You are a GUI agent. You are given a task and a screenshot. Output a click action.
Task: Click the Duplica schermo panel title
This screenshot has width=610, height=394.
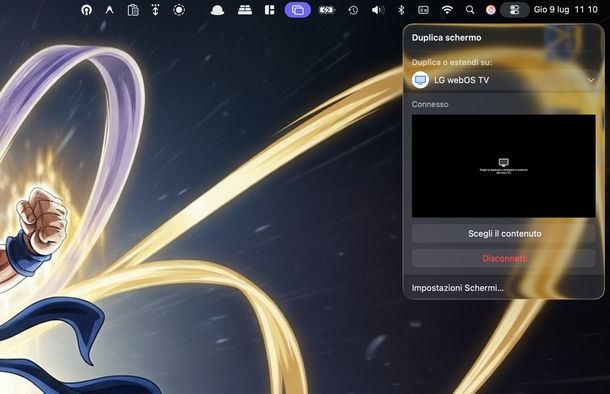pyautogui.click(x=447, y=38)
